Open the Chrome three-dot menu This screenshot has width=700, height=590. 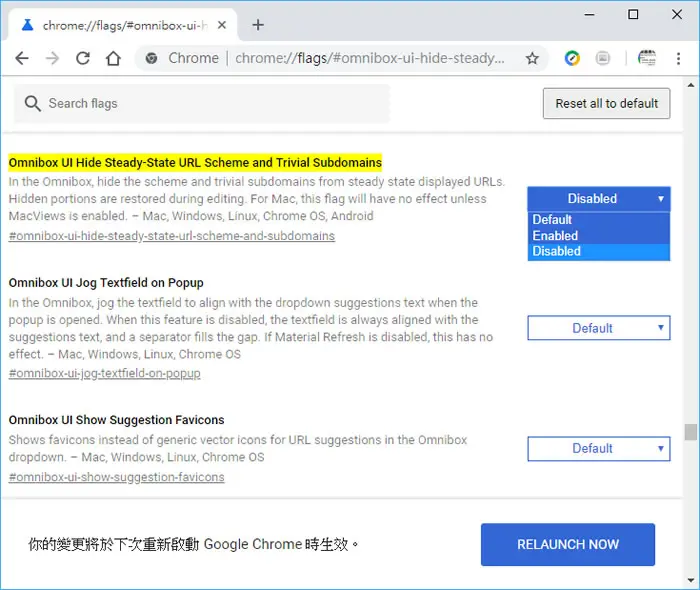coord(678,58)
